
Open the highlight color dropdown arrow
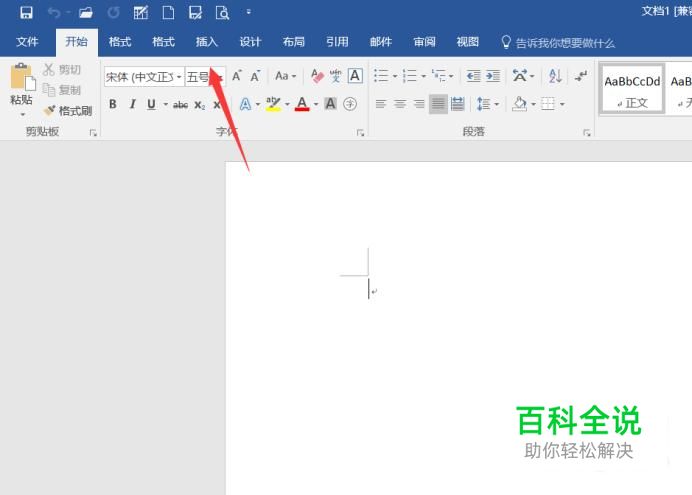287,105
